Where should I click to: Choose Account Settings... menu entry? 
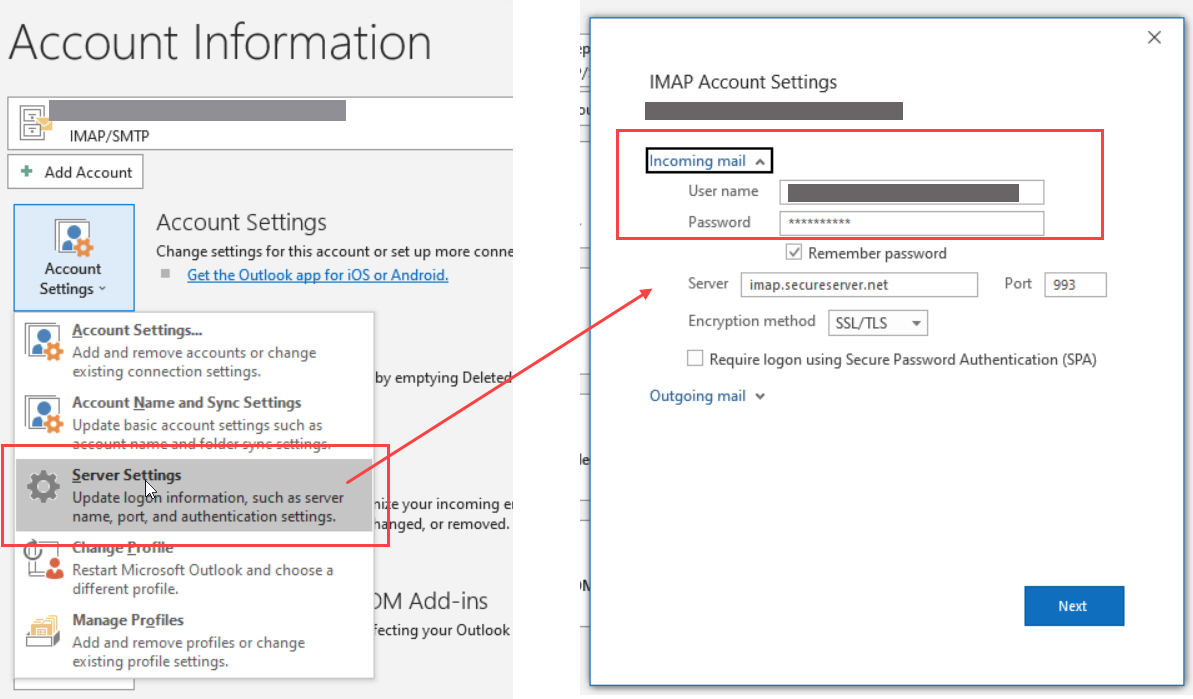coord(194,350)
